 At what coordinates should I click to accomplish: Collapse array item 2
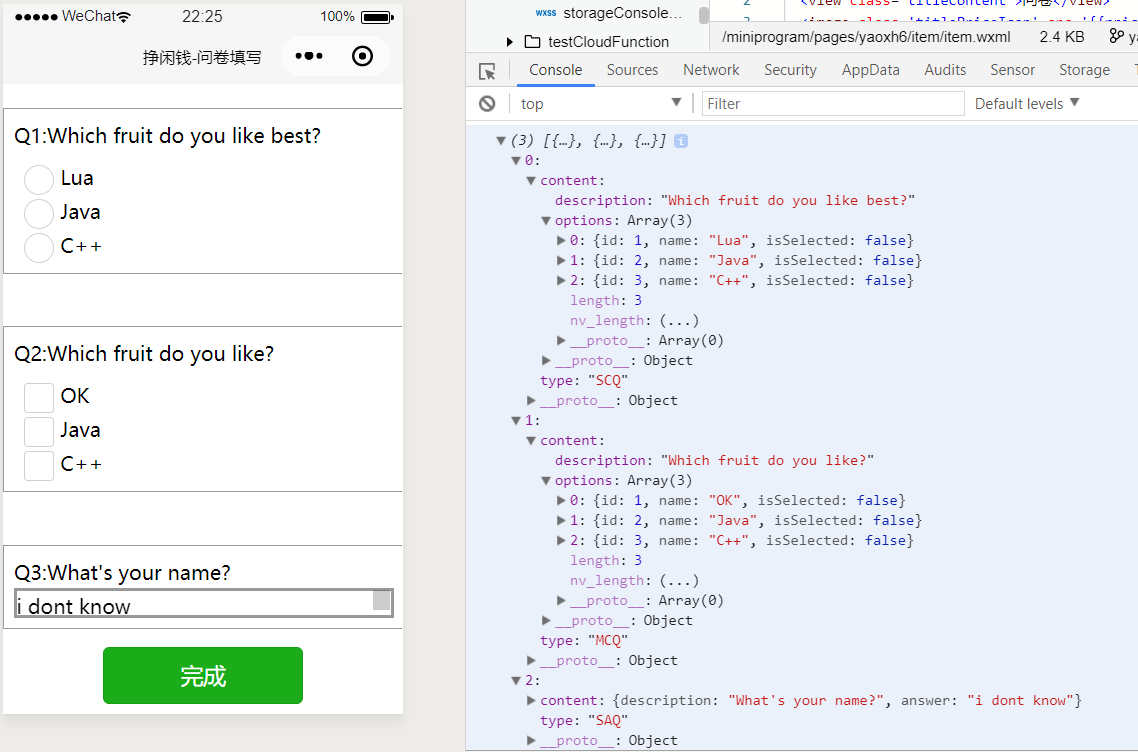pyautogui.click(x=515, y=680)
